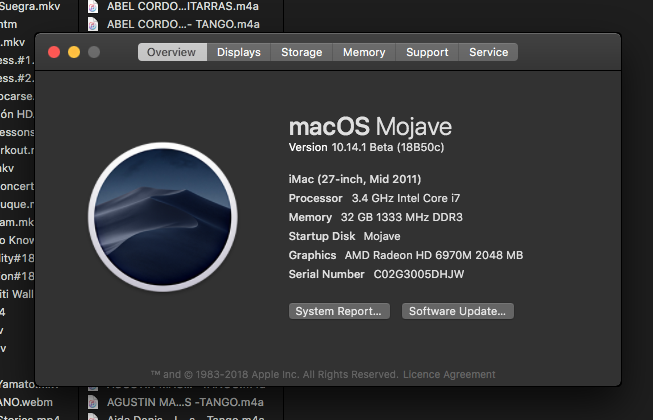Image resolution: width=653 pixels, height=420 pixels.
Task: Click the Startup Disk value Mojave
Action: click(382, 236)
